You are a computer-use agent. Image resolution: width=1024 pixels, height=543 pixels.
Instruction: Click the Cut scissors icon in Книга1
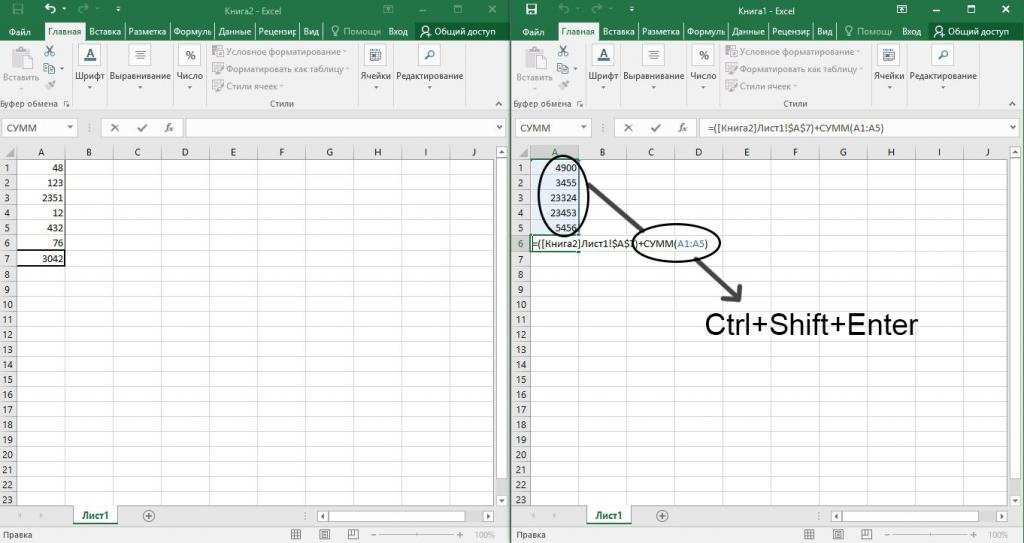click(x=561, y=51)
